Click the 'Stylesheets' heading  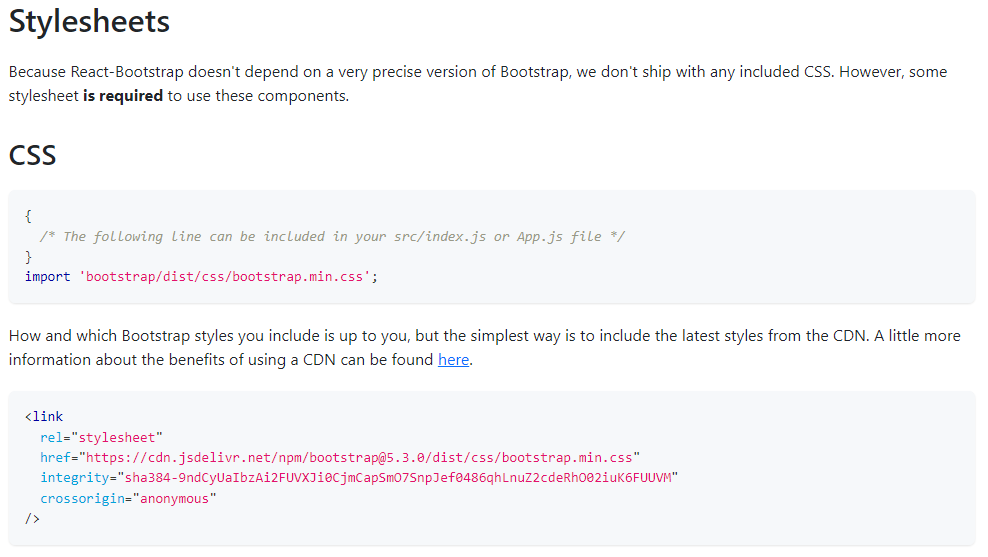point(89,21)
